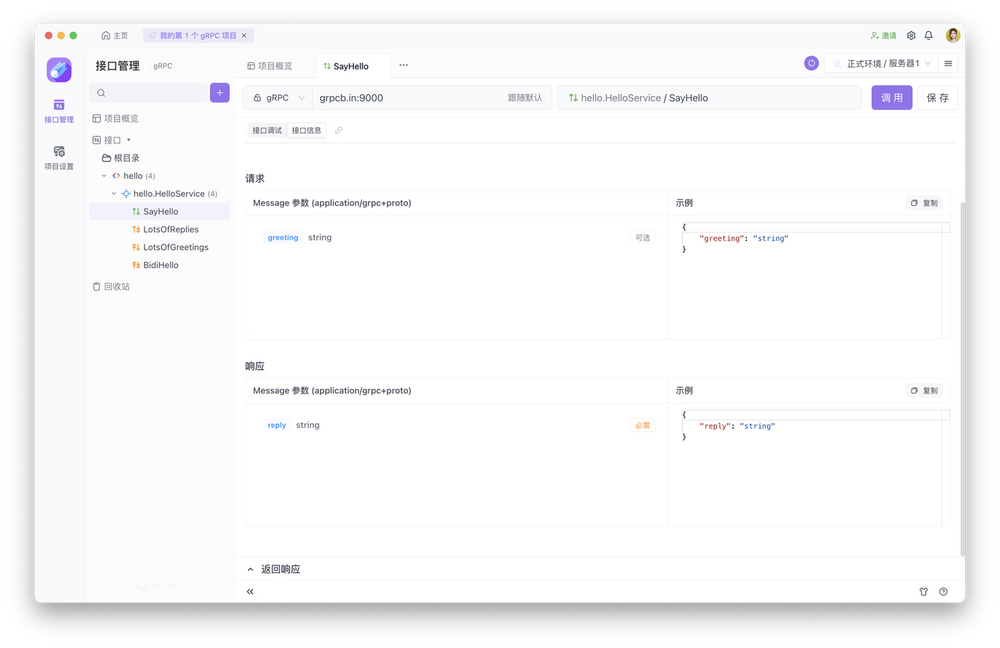Screen dimensions: 1000x648
Task: Switch to 接口调试 view
Action: [267, 130]
